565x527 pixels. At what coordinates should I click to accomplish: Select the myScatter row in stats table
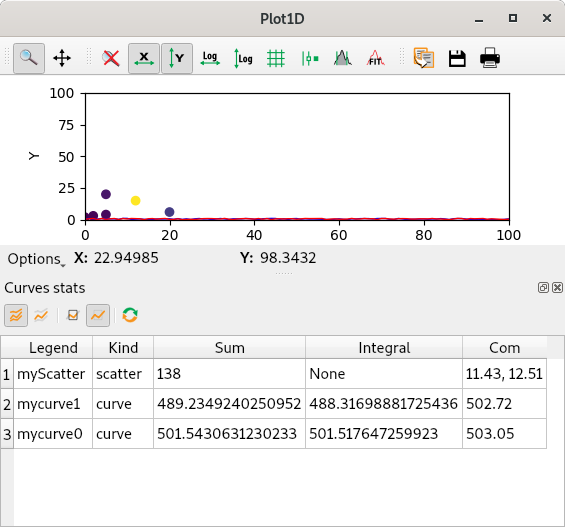coord(273,374)
